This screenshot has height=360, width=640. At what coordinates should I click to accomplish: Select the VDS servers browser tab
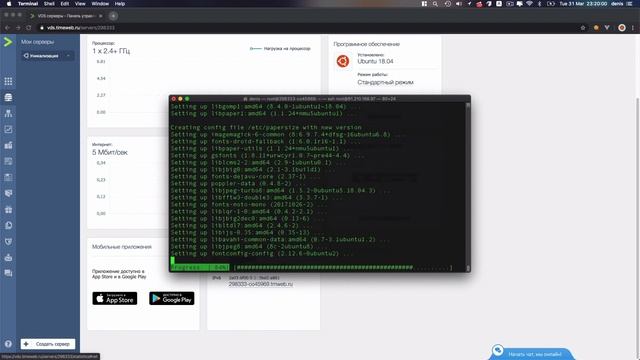click(65, 16)
